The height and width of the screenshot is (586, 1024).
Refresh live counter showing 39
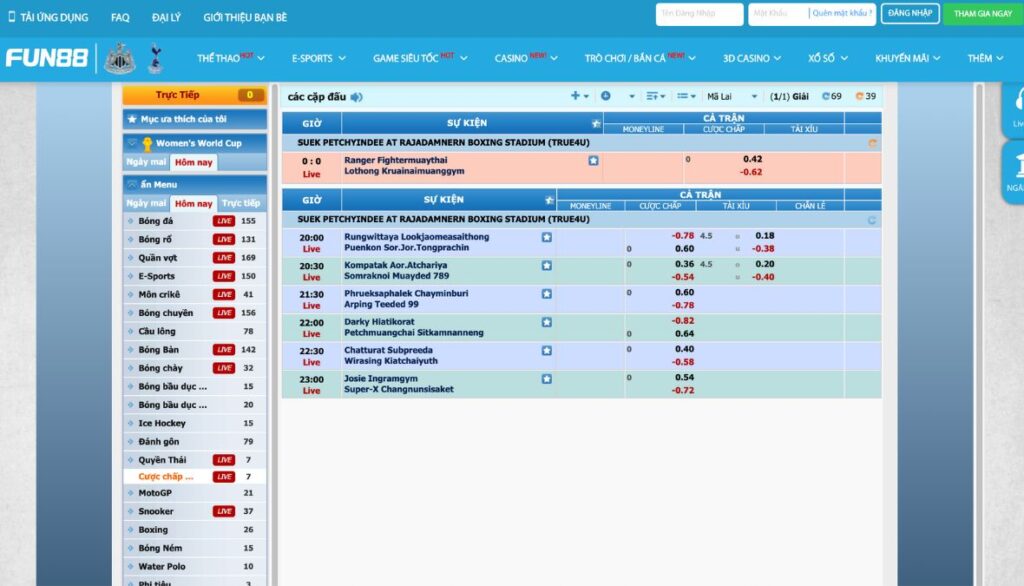pyautogui.click(x=866, y=96)
